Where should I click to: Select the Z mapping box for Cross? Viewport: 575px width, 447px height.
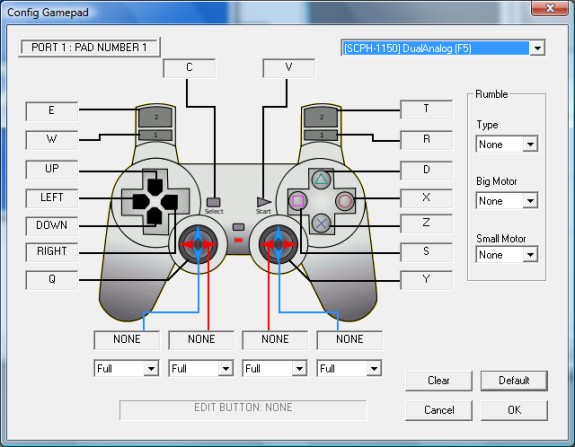(426, 223)
